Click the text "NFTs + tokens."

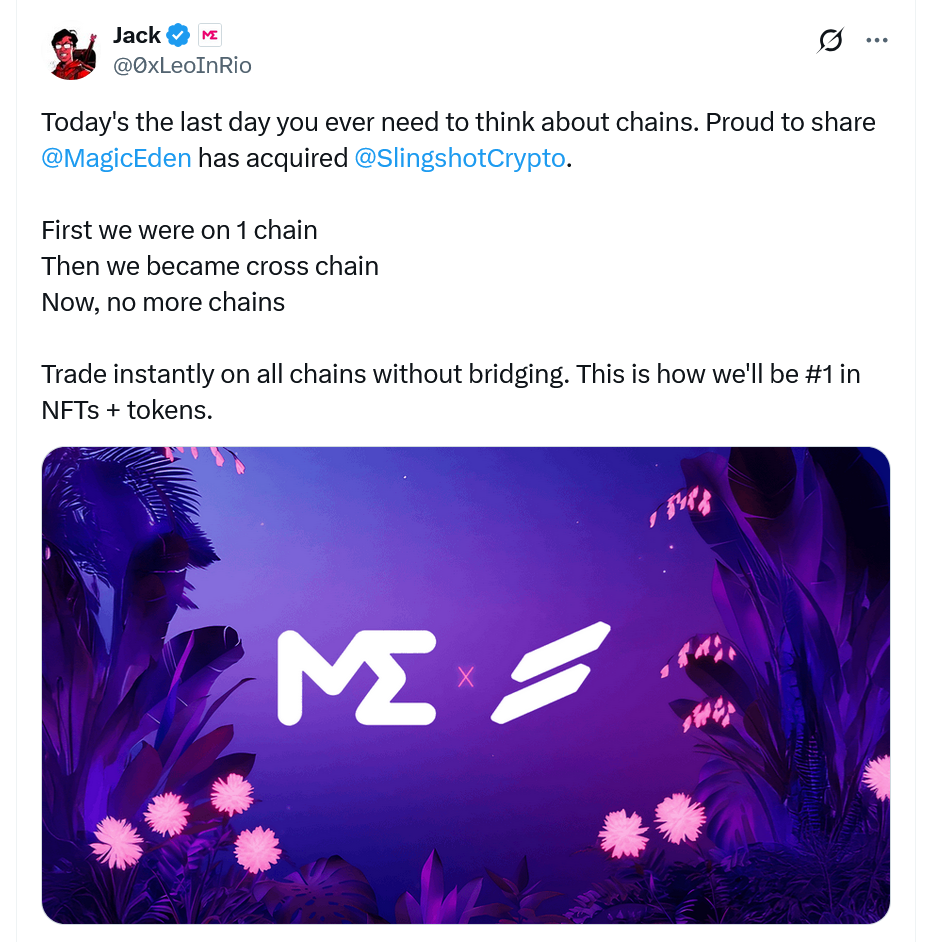pyautogui.click(x=127, y=410)
